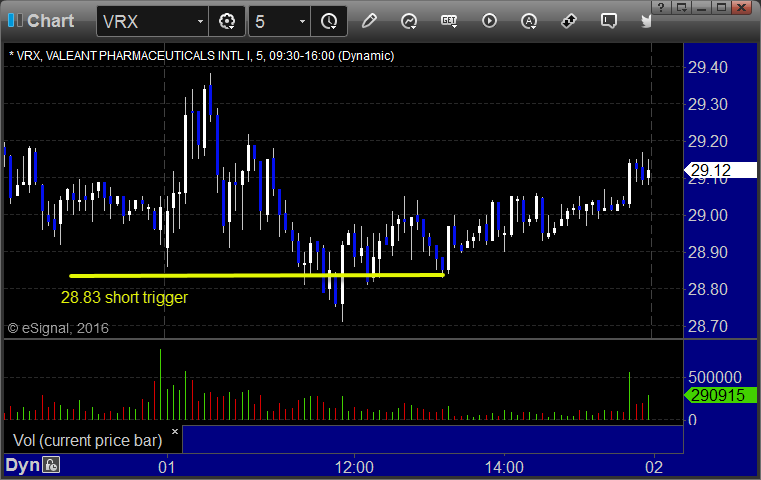The height and width of the screenshot is (480, 761).
Task: Click the Dyn mode label
Action: coord(22,465)
